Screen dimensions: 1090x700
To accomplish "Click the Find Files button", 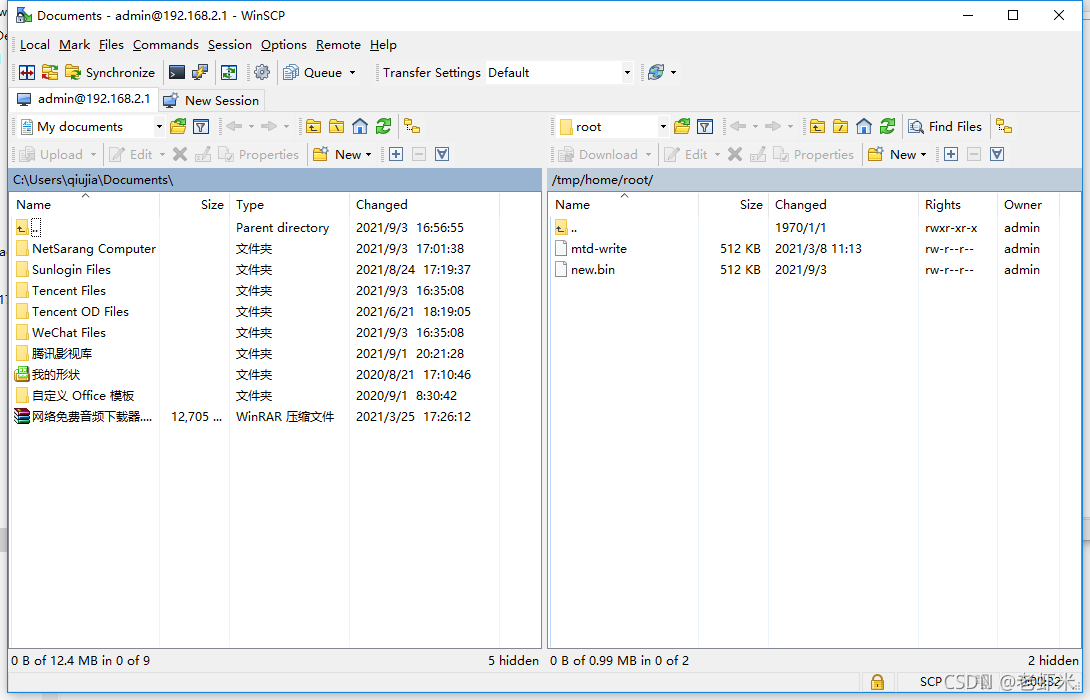I will pyautogui.click(x=945, y=127).
